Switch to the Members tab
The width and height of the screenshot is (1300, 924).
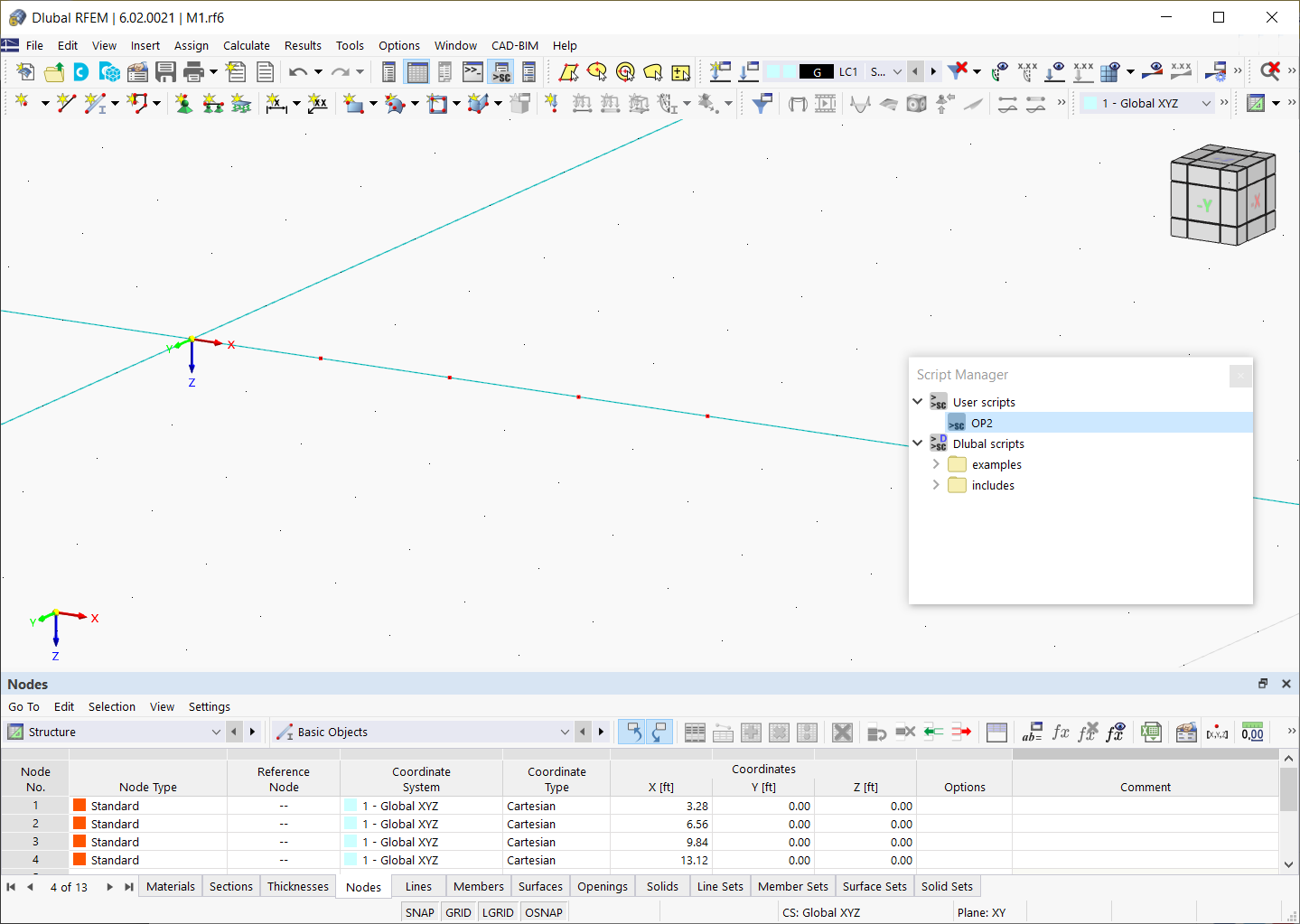coord(478,886)
